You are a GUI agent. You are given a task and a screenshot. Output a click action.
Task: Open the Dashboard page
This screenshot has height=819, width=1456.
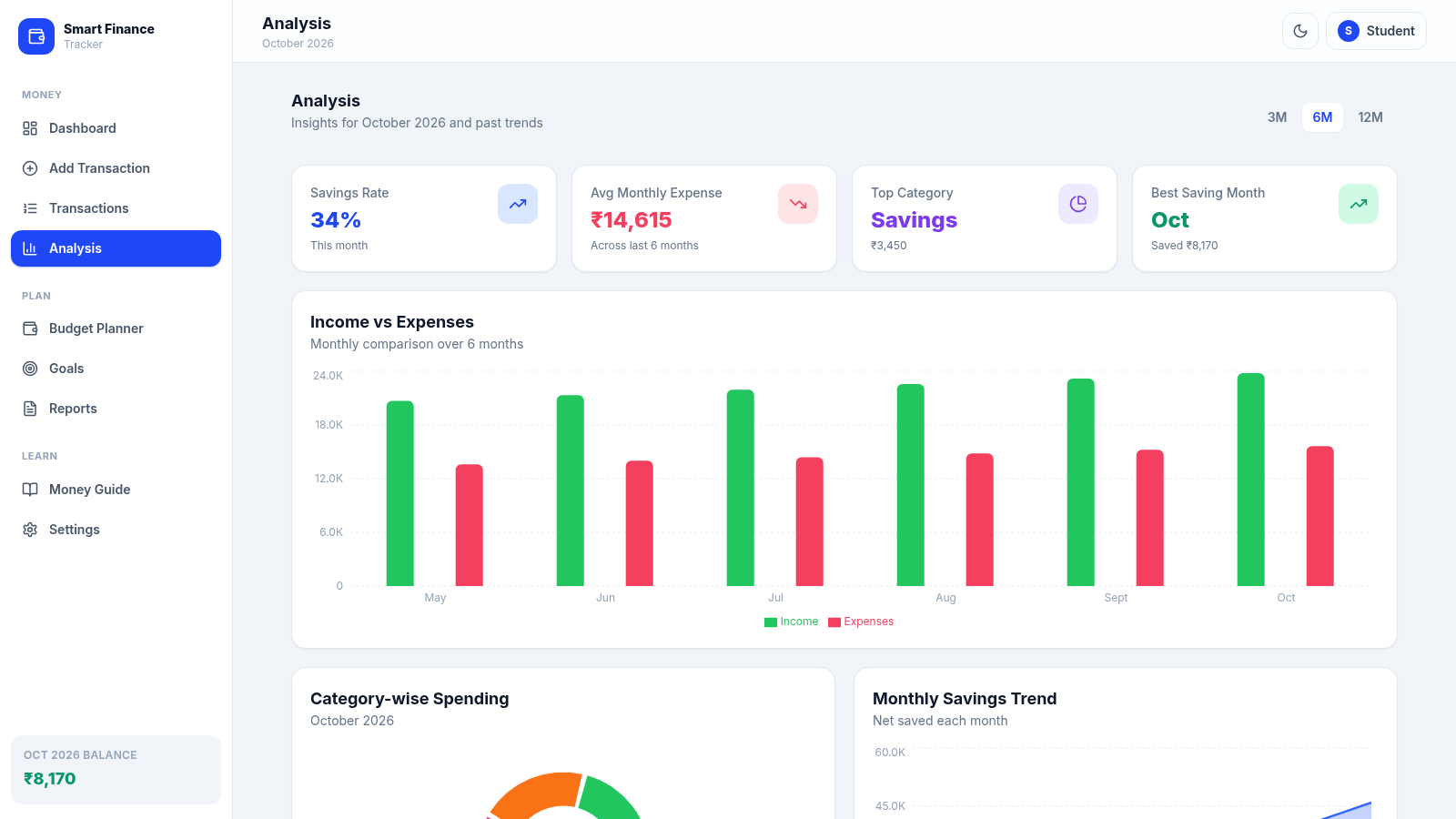click(x=116, y=128)
